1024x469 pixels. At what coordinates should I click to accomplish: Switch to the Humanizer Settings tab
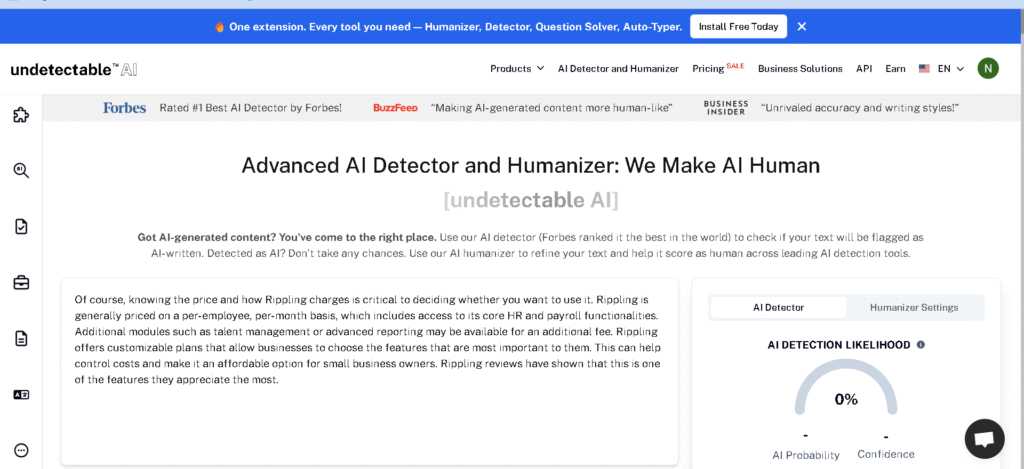click(x=914, y=307)
